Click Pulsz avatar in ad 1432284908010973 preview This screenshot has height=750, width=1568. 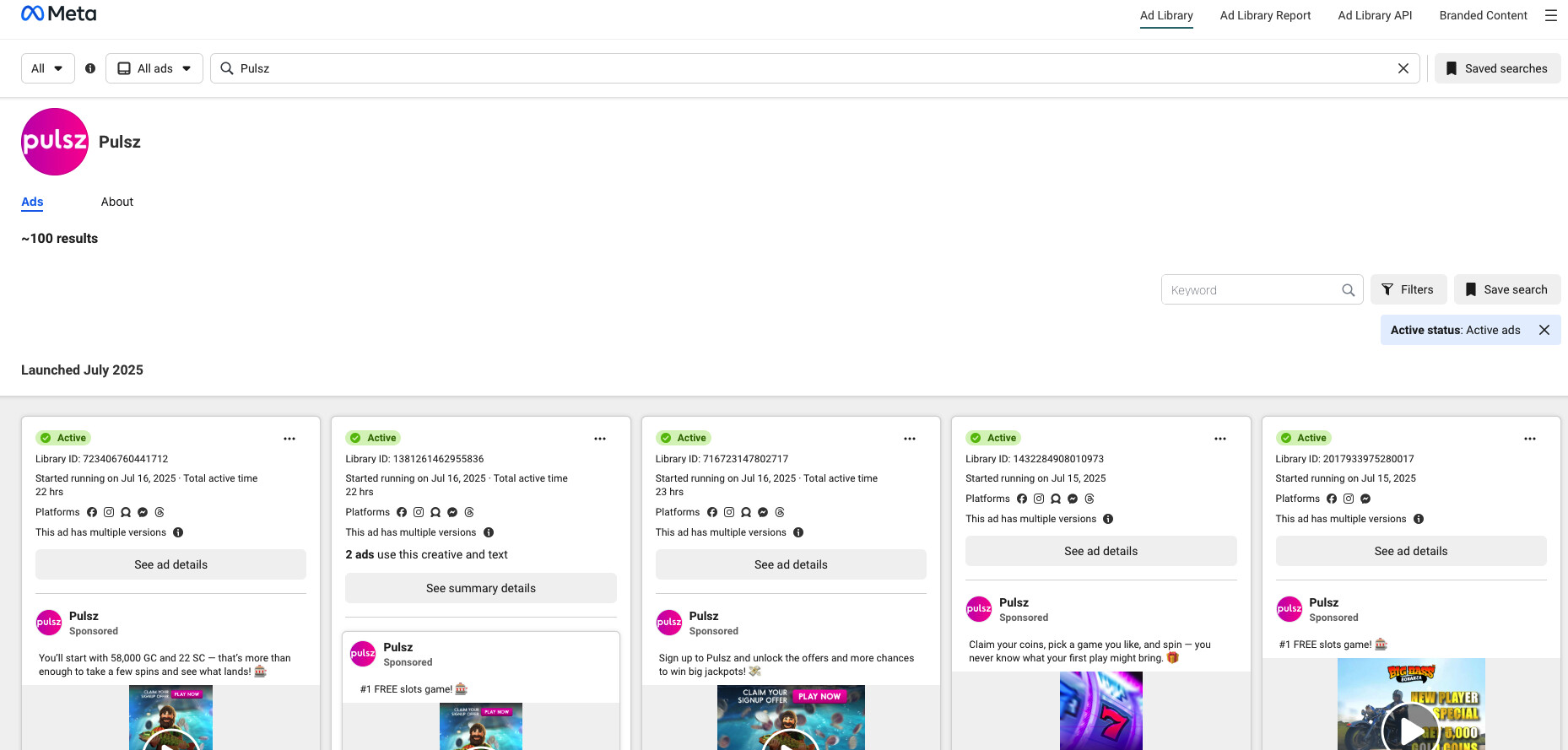click(x=979, y=609)
